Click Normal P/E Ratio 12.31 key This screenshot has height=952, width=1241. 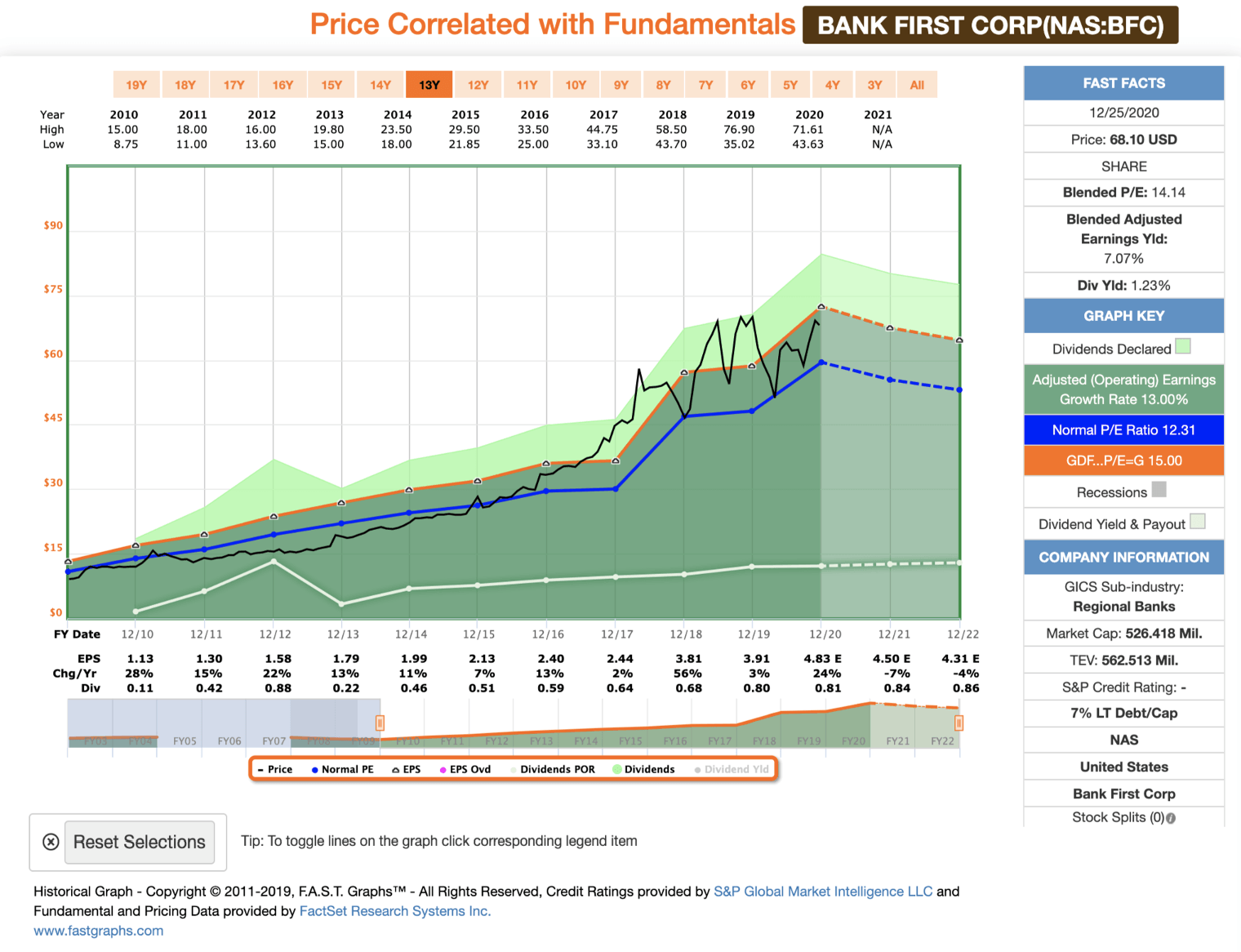pos(1124,430)
